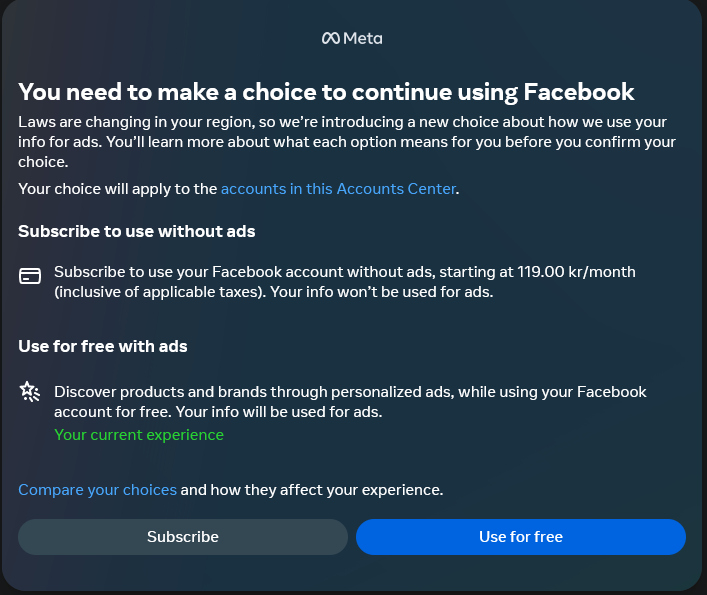707x595 pixels.
Task: Choose the Use for free button
Action: click(520, 537)
